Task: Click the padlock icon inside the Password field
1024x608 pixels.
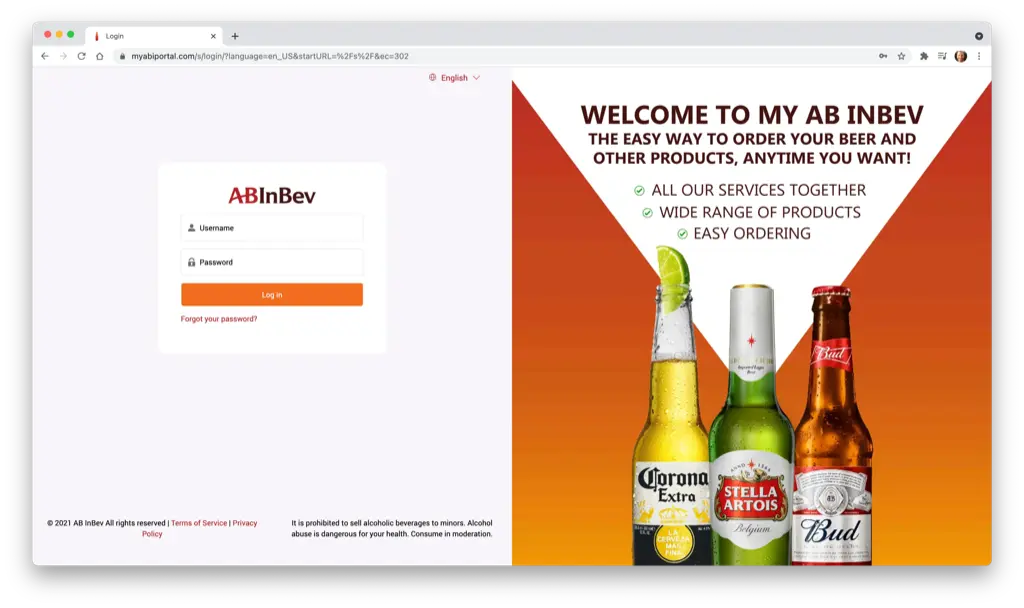Action: 190,261
